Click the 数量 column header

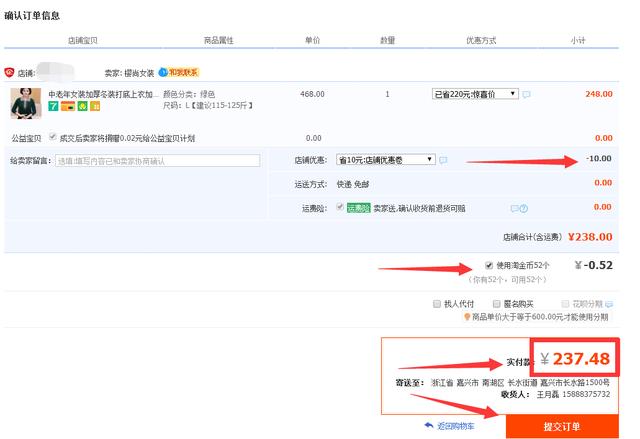387,40
